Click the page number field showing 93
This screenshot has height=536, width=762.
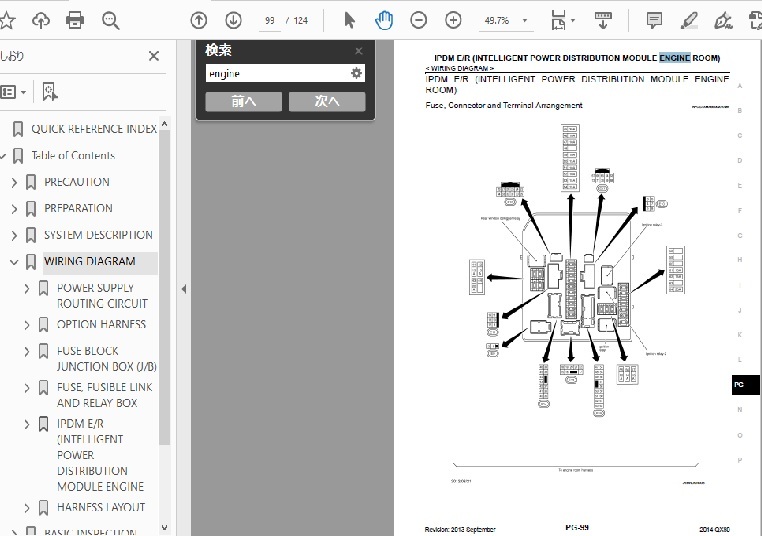tap(270, 21)
